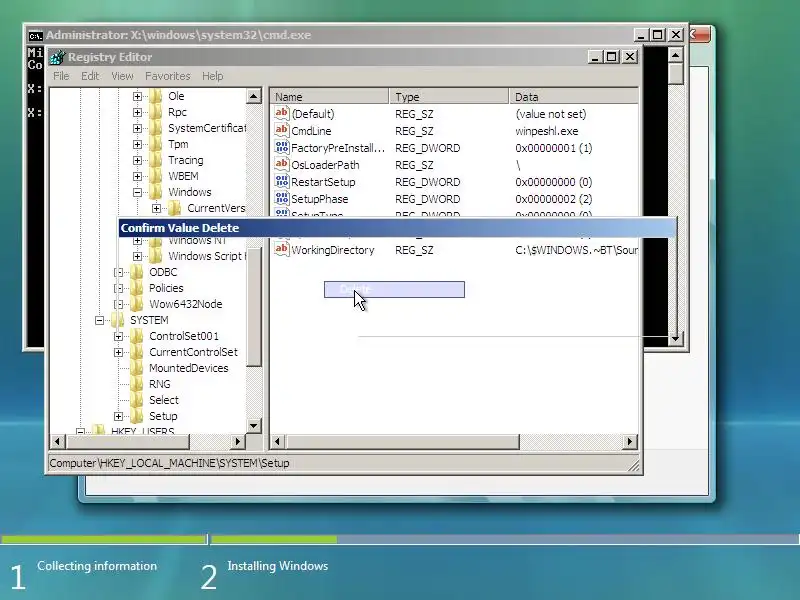Expand the CurrentVersion key
Image resolution: width=800 pixels, height=600 pixels.
point(156,208)
